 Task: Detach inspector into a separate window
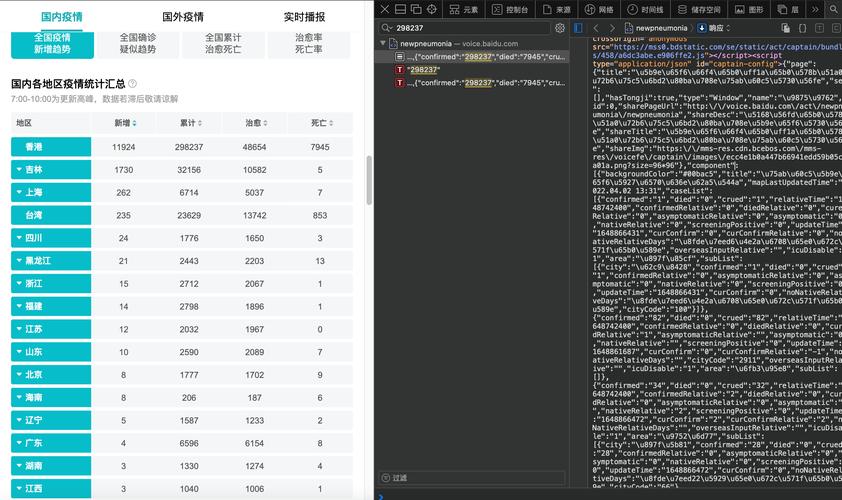click(x=416, y=9)
